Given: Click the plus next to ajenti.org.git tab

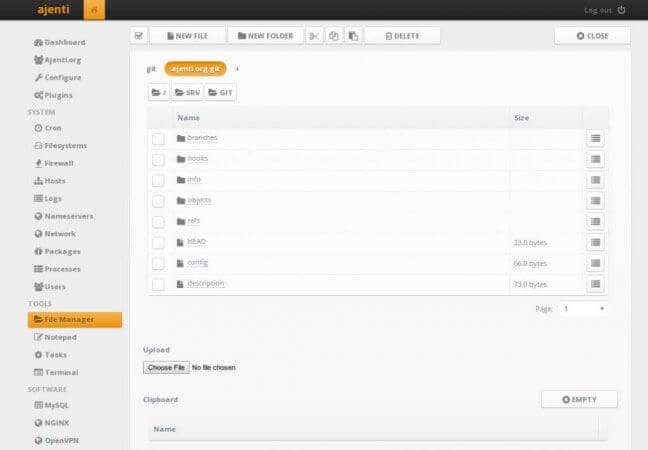Looking at the screenshot, I should [237, 69].
